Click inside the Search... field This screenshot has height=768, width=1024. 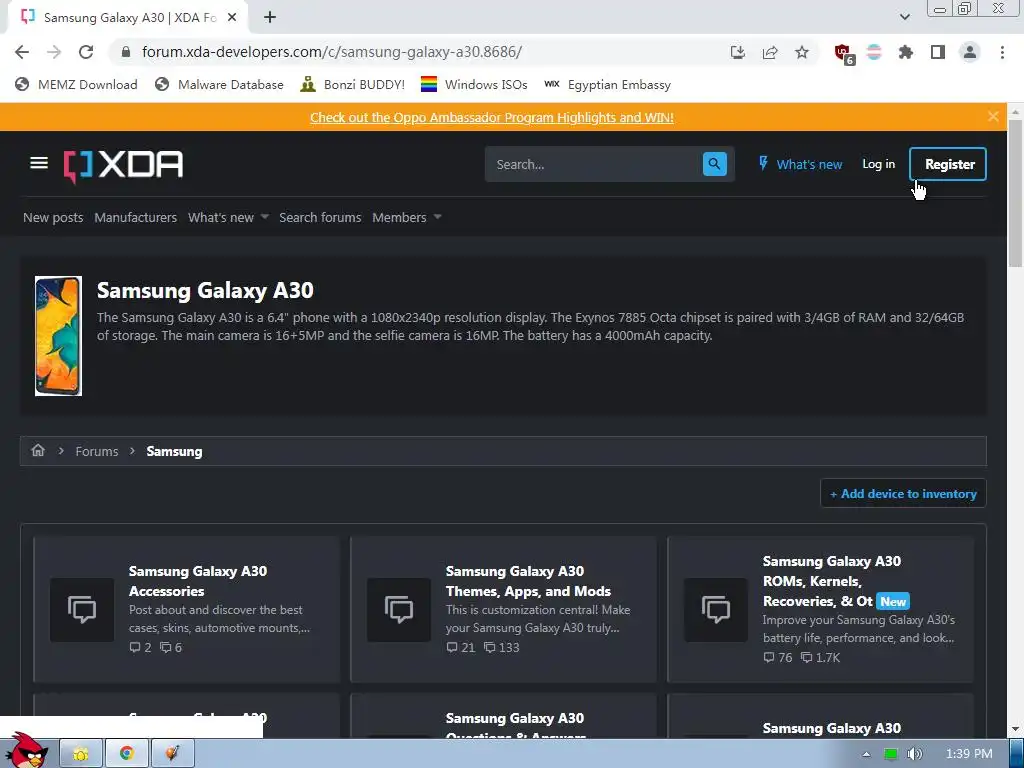(x=593, y=164)
